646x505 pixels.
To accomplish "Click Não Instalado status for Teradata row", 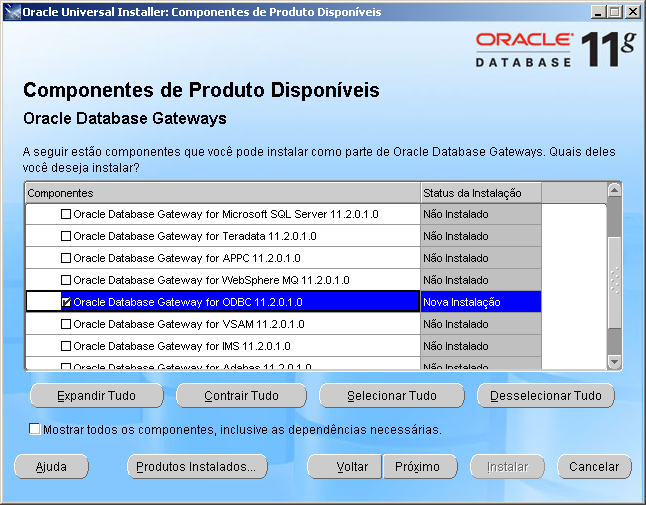I will coord(481,236).
